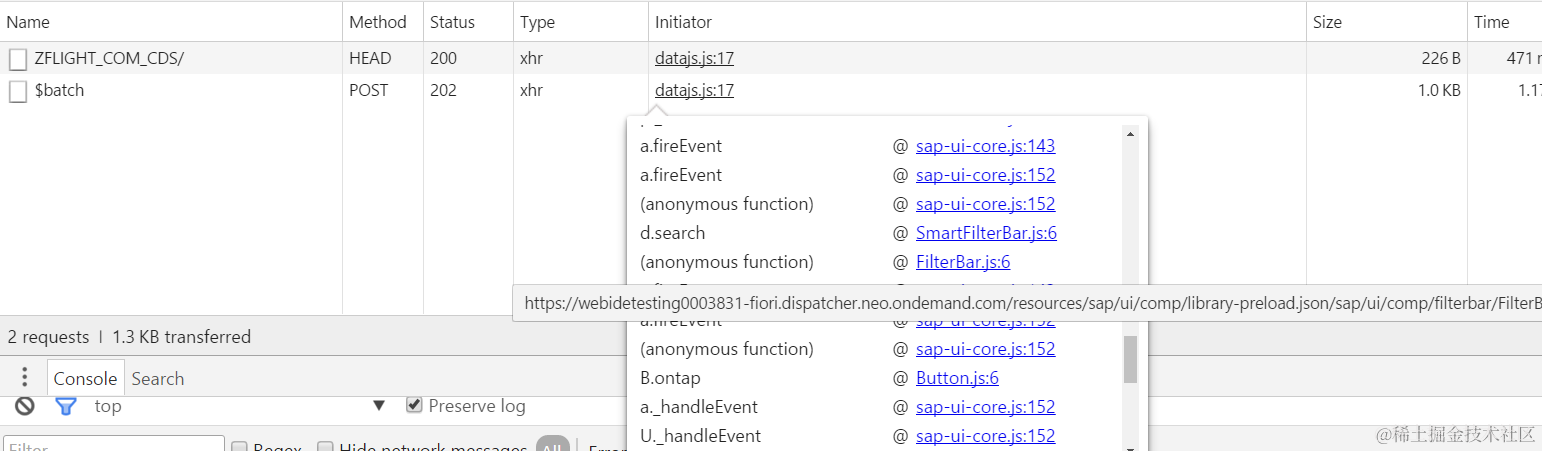Screen dimensions: 1542x451
Task: Open the SmartFilterBar.js:6 link
Action: [x=986, y=233]
